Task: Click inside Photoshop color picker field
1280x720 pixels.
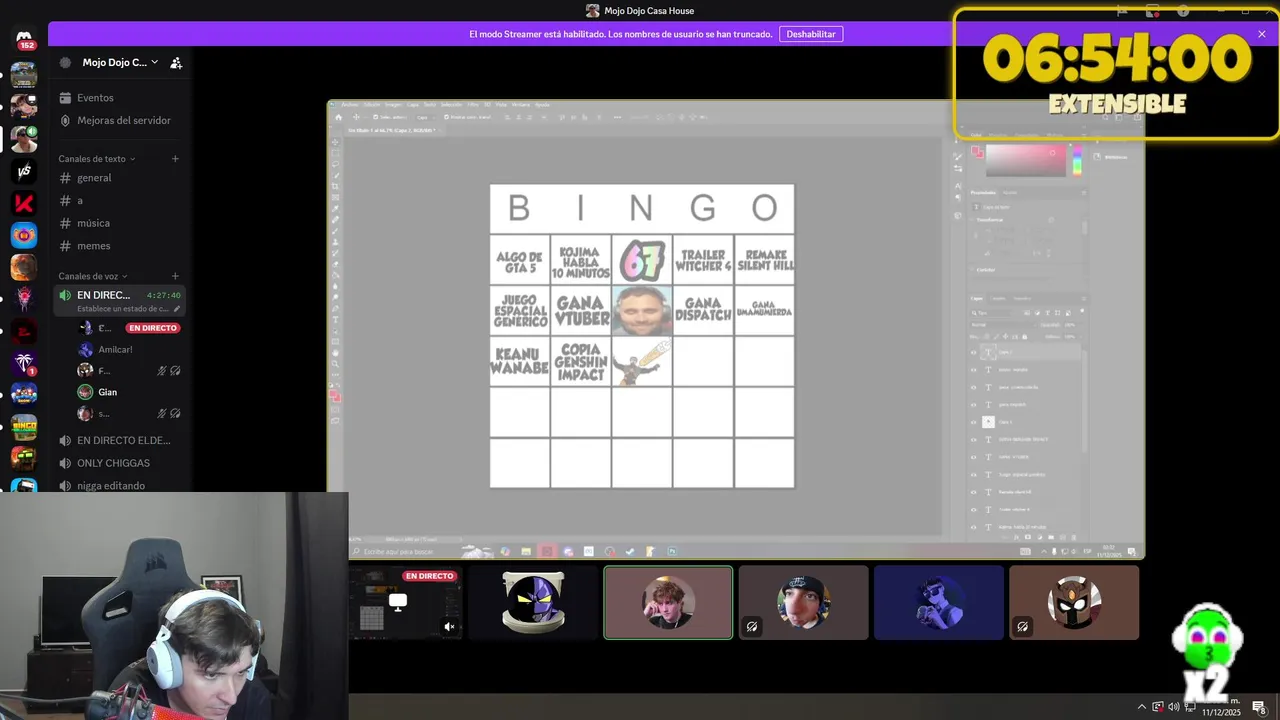Action: click(x=1026, y=160)
